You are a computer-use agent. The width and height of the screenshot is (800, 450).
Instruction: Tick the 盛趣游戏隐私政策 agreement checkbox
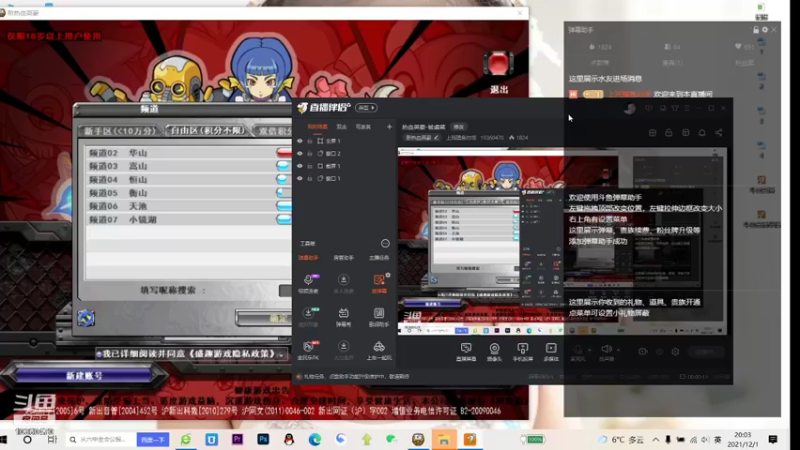coord(99,354)
